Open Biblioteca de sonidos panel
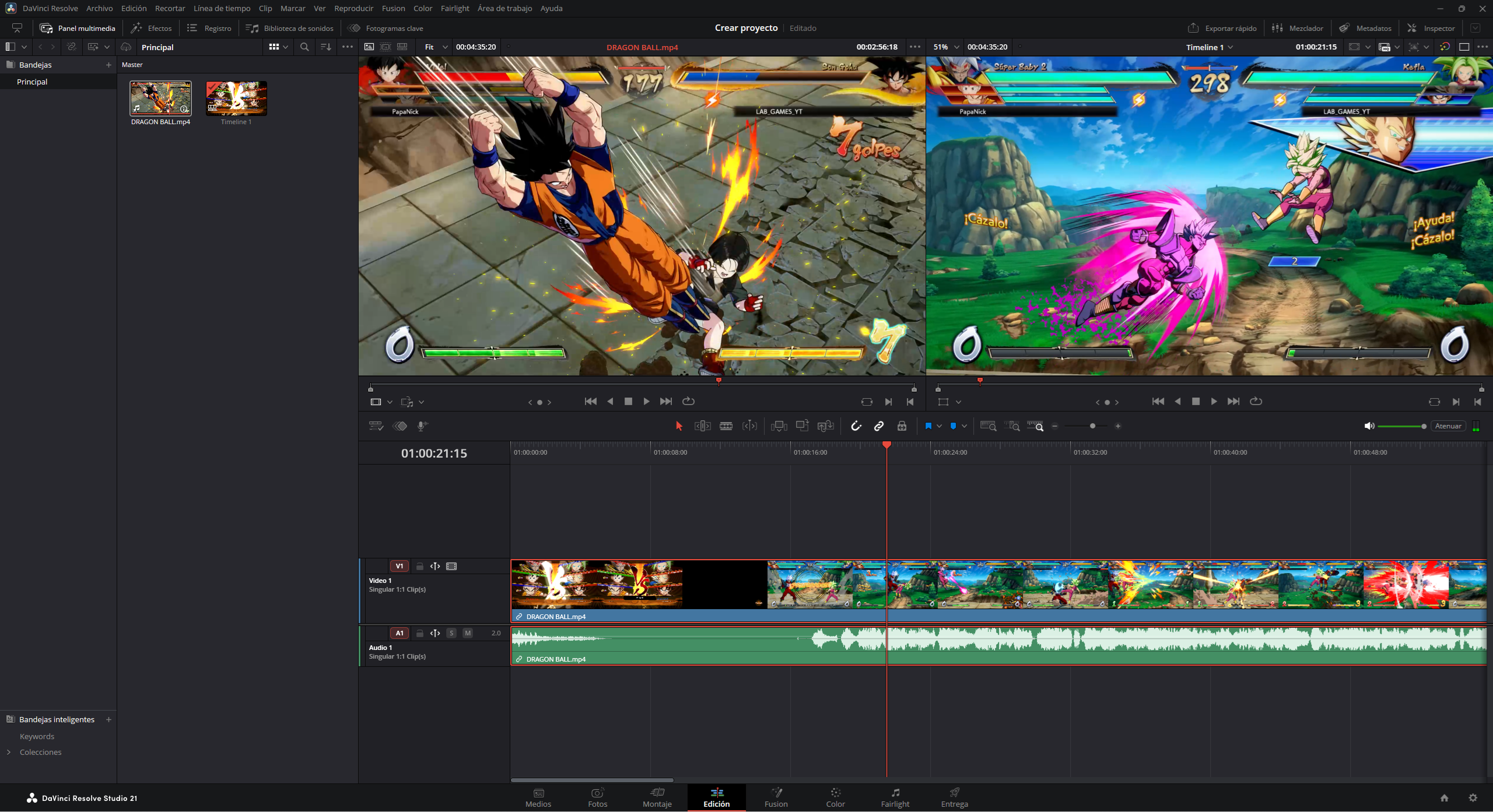This screenshot has height=812, width=1493. (290, 28)
